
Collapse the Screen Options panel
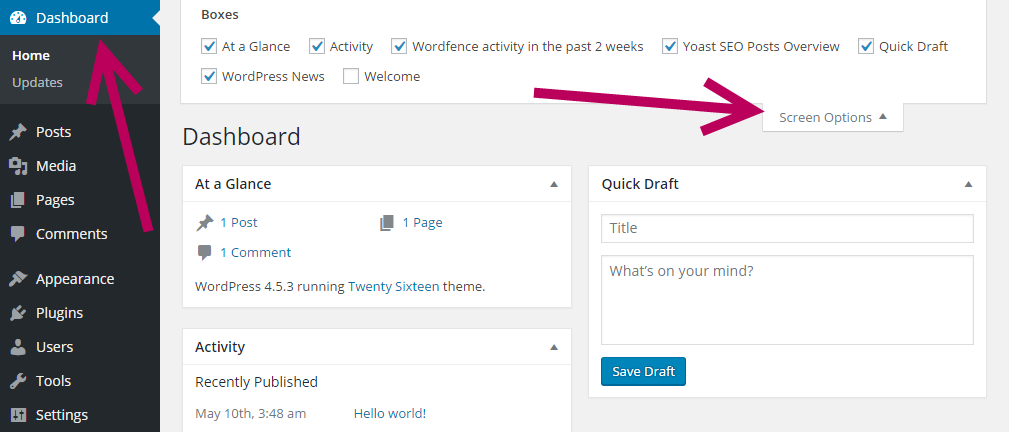[833, 118]
